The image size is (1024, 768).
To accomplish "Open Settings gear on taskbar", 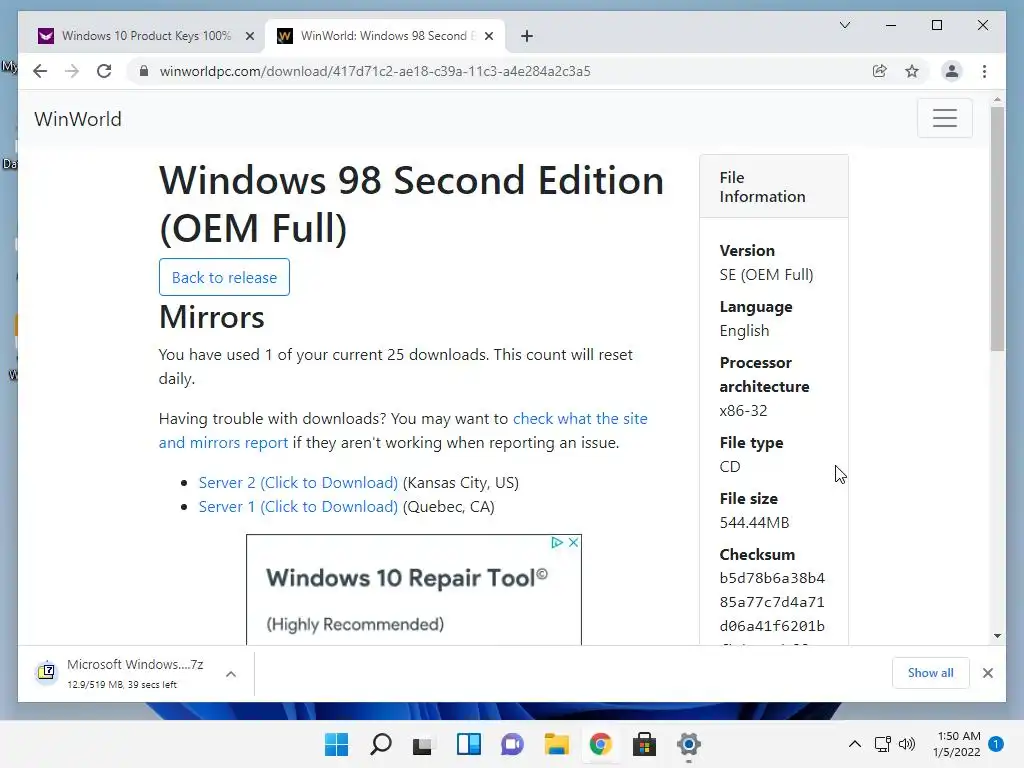I will 688,744.
